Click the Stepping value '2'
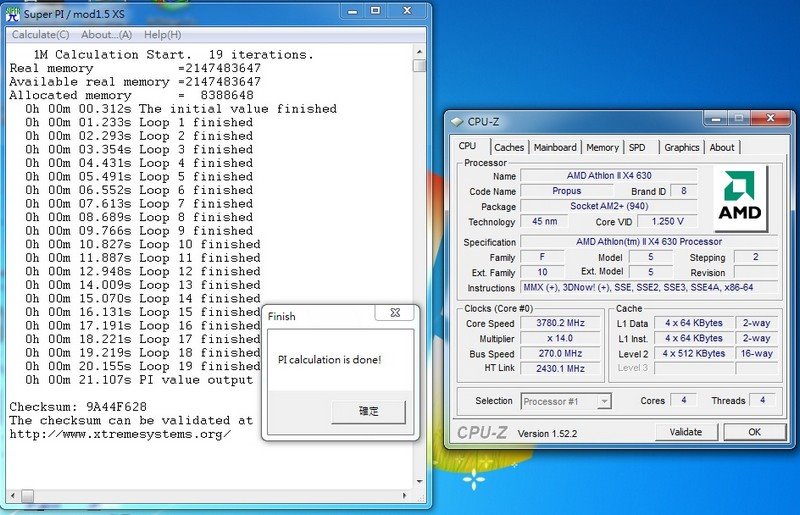 pyautogui.click(x=756, y=257)
